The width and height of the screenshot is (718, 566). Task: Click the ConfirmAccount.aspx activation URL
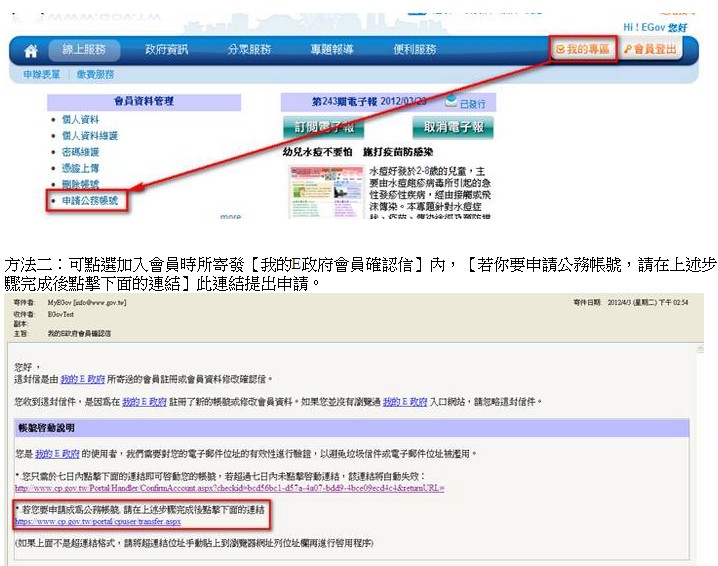click(x=229, y=488)
